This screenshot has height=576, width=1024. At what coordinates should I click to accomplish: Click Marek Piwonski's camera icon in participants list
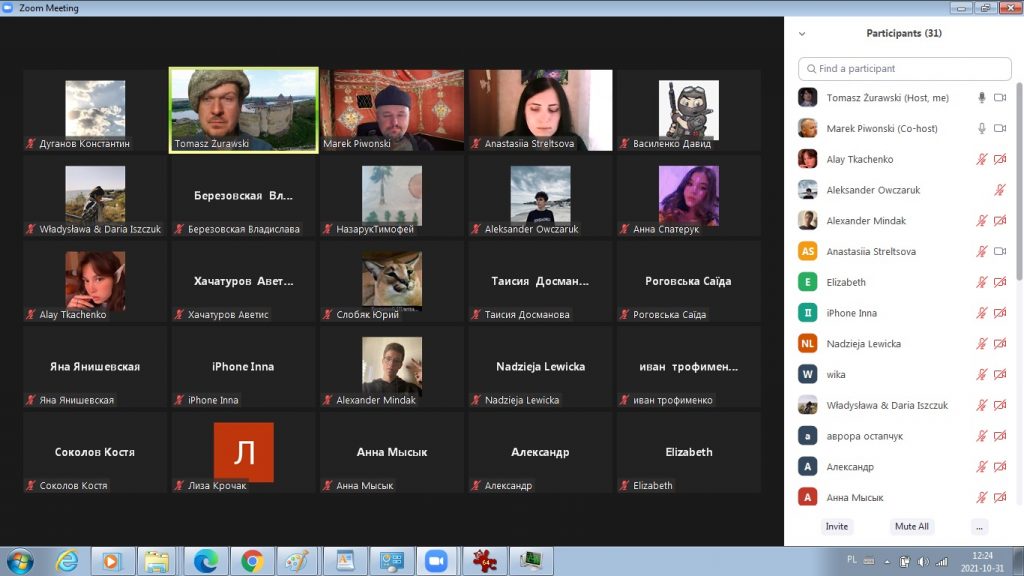(x=1000, y=129)
